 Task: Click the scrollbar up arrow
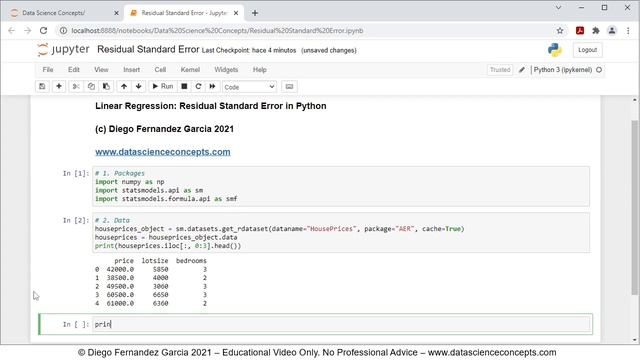coord(634,100)
